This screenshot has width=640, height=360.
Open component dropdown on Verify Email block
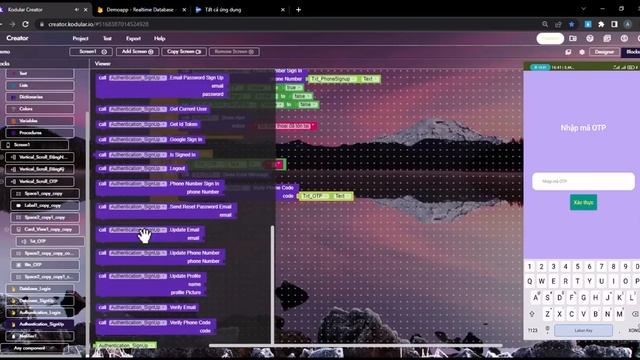(138, 307)
